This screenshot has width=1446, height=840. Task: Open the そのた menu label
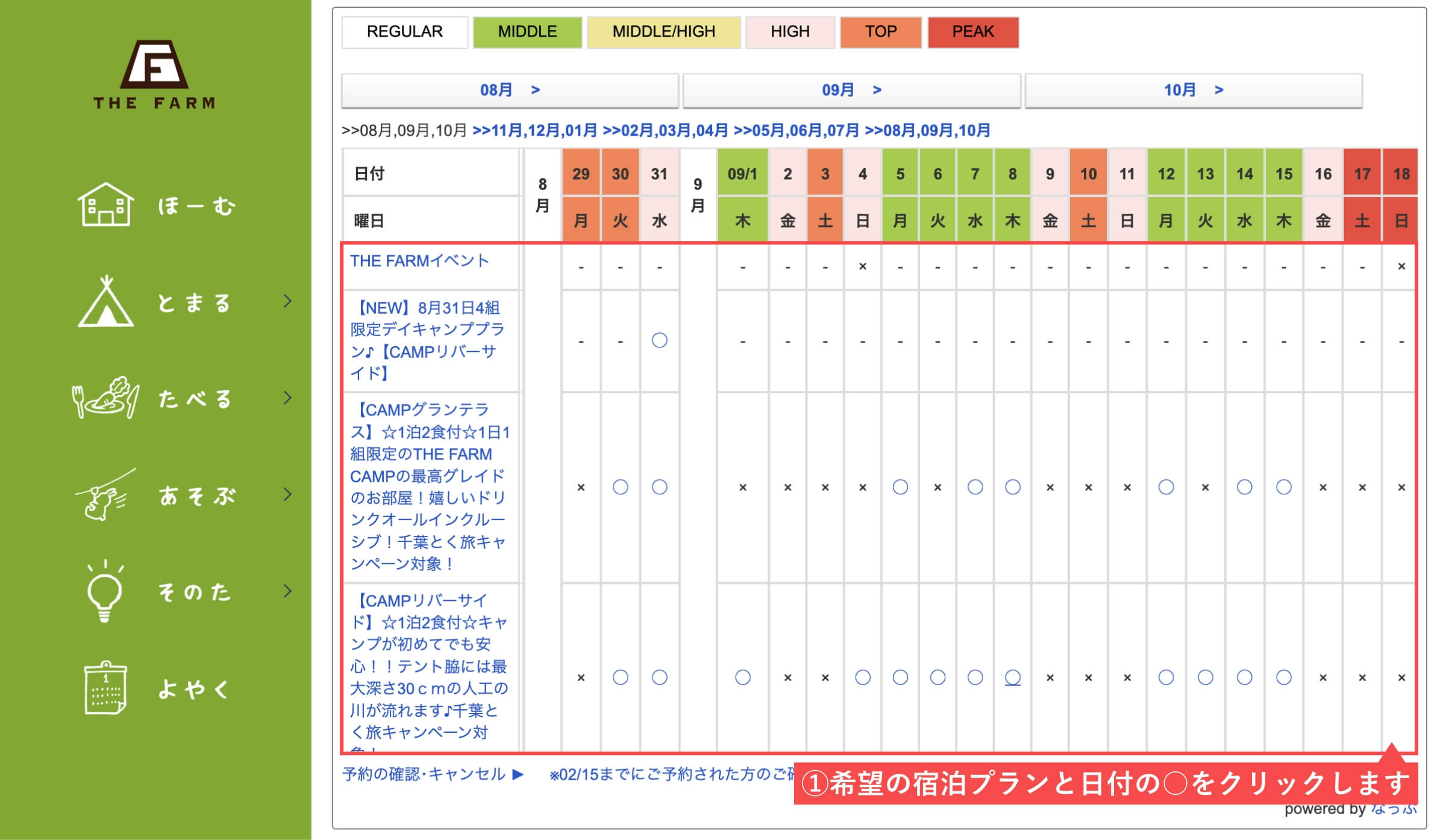point(194,592)
